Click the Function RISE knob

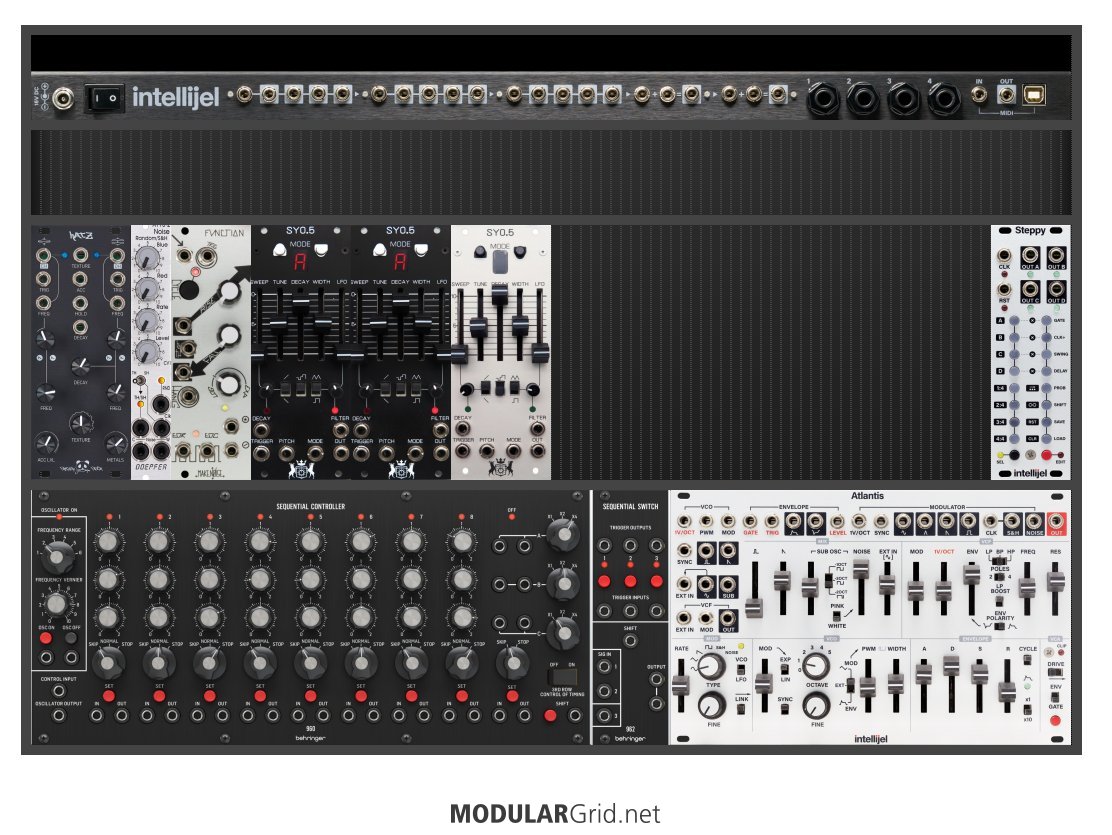click(x=230, y=292)
